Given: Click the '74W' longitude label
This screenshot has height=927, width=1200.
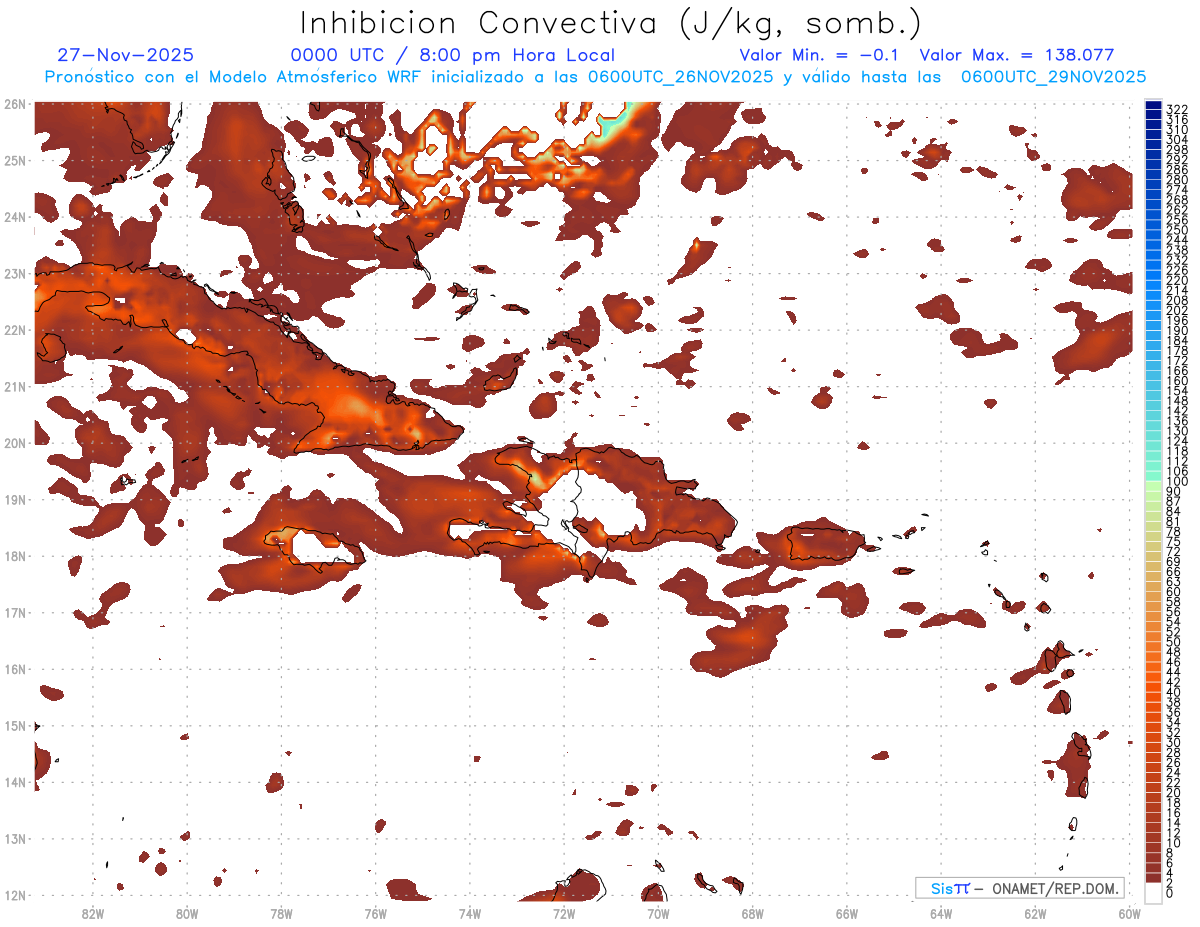Looking at the screenshot, I should coord(469,913).
